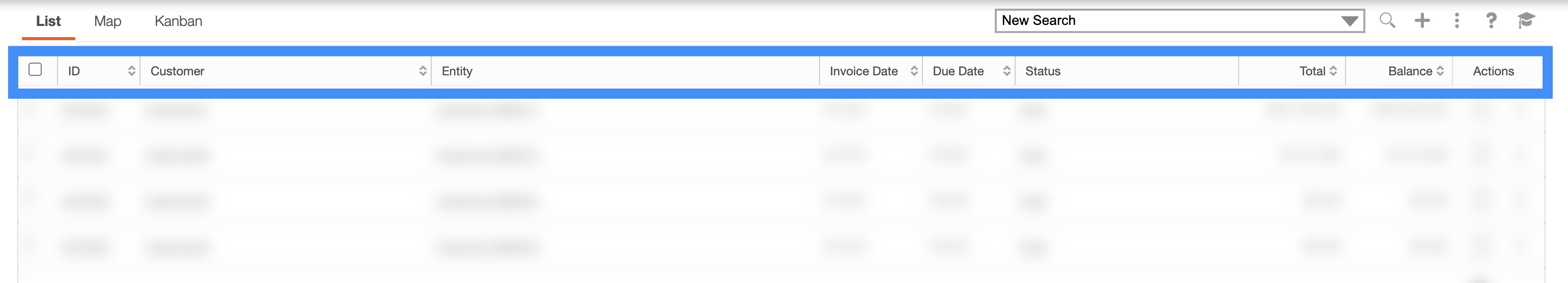Open the three-dot more options menu
Screen dimensions: 1568x283
tap(1457, 21)
